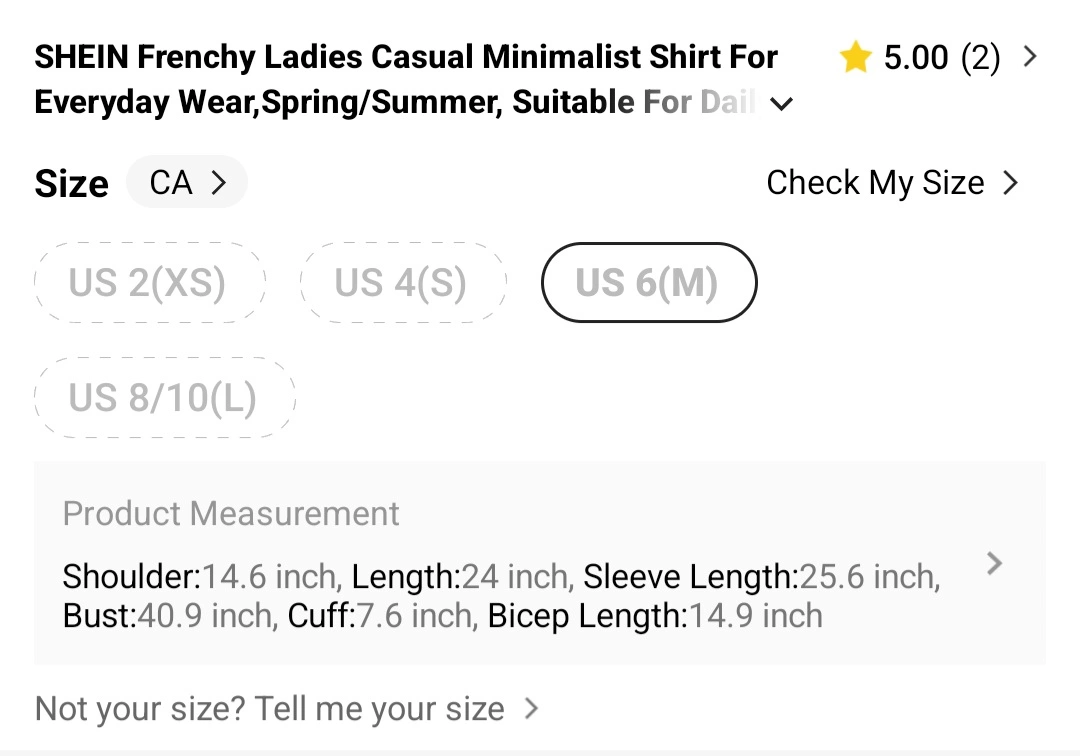Viewport: 1080px width, 756px height.
Task: Select size US 8/10(L)
Action: point(165,397)
